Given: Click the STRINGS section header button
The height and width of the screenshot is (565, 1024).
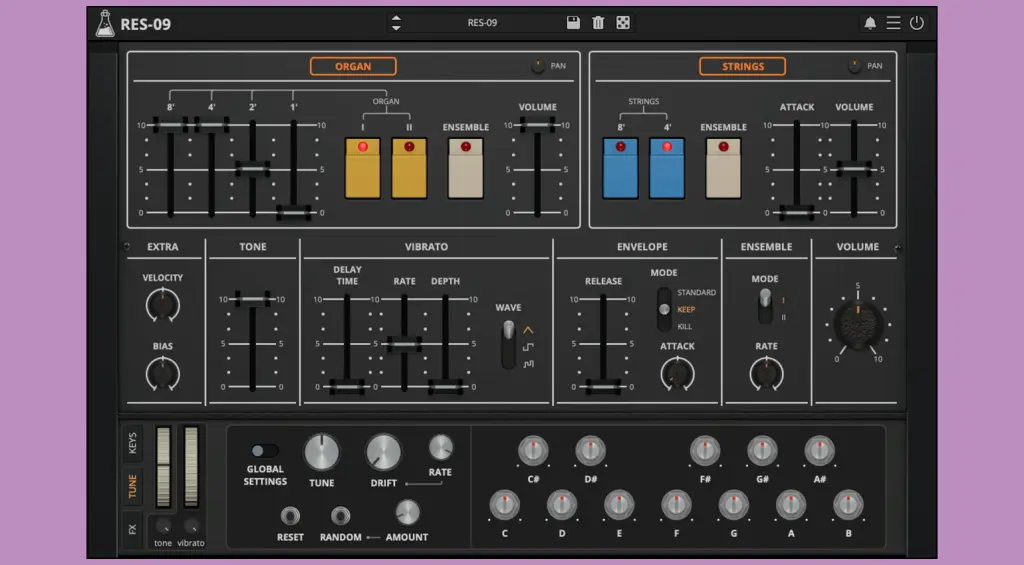Looking at the screenshot, I should (742, 67).
